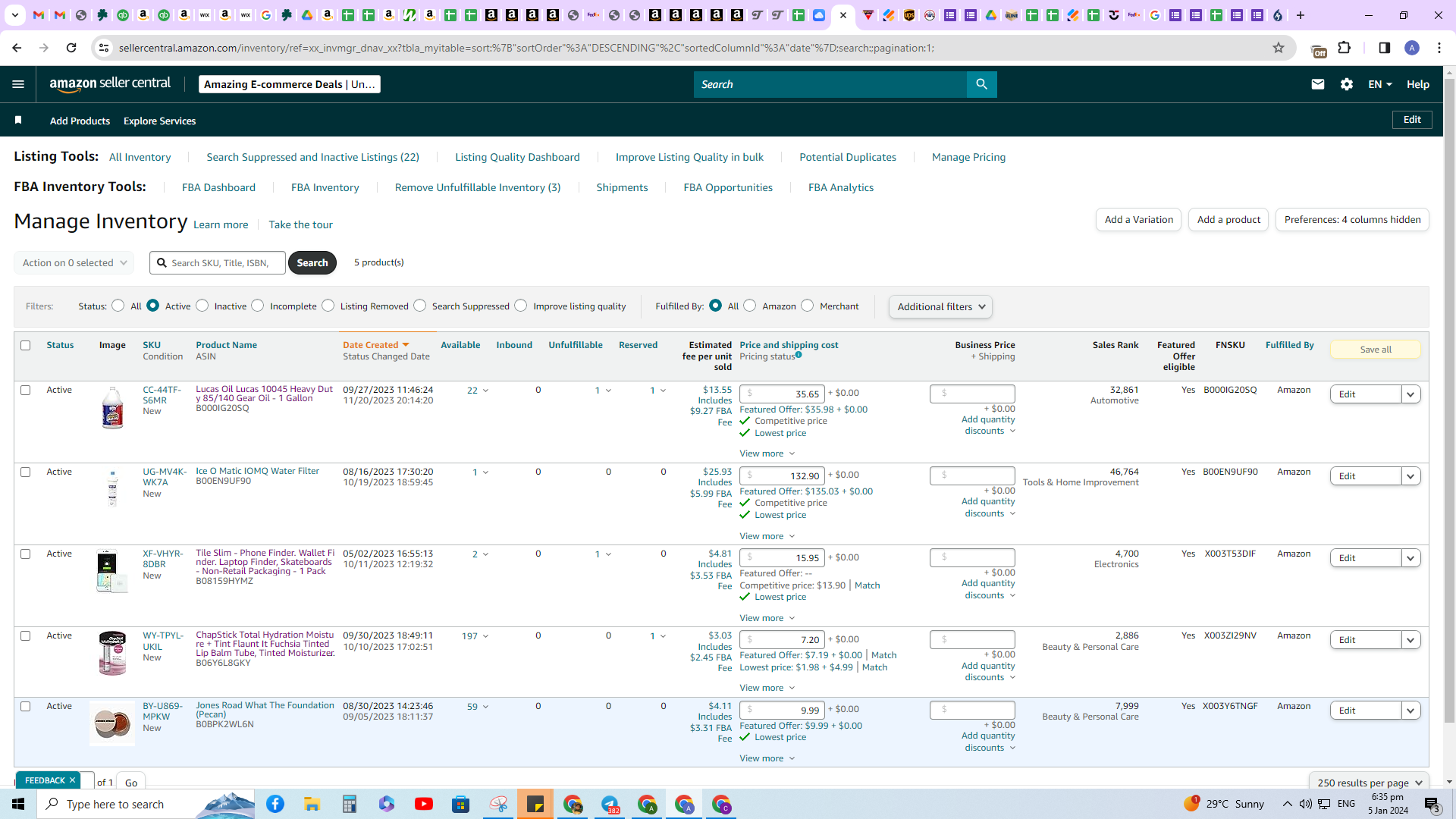
Task: Open the volume control in system tray
Action: click(x=1305, y=804)
